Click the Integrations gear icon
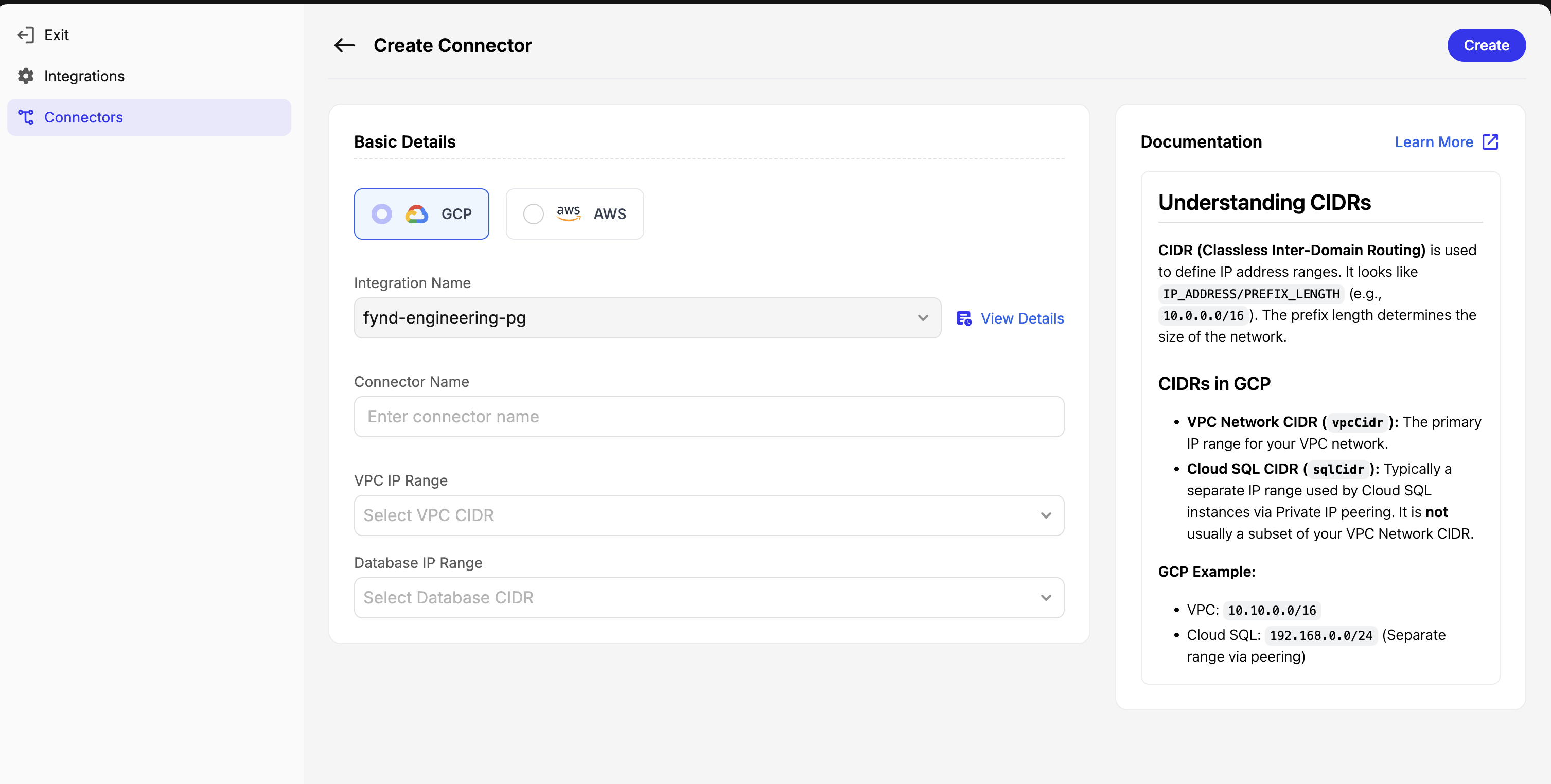 [26, 76]
